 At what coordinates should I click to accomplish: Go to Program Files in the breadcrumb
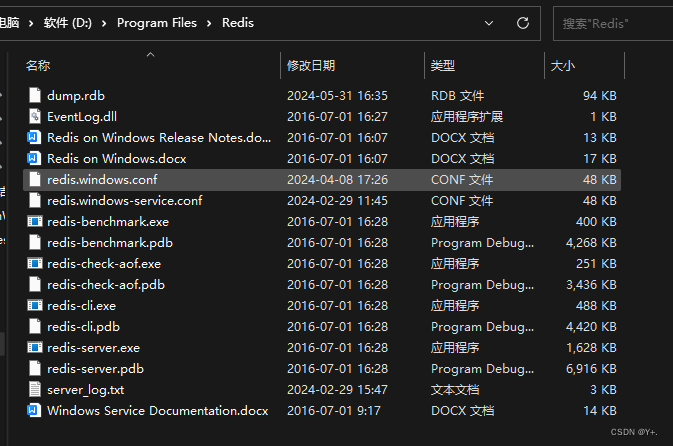[157, 23]
